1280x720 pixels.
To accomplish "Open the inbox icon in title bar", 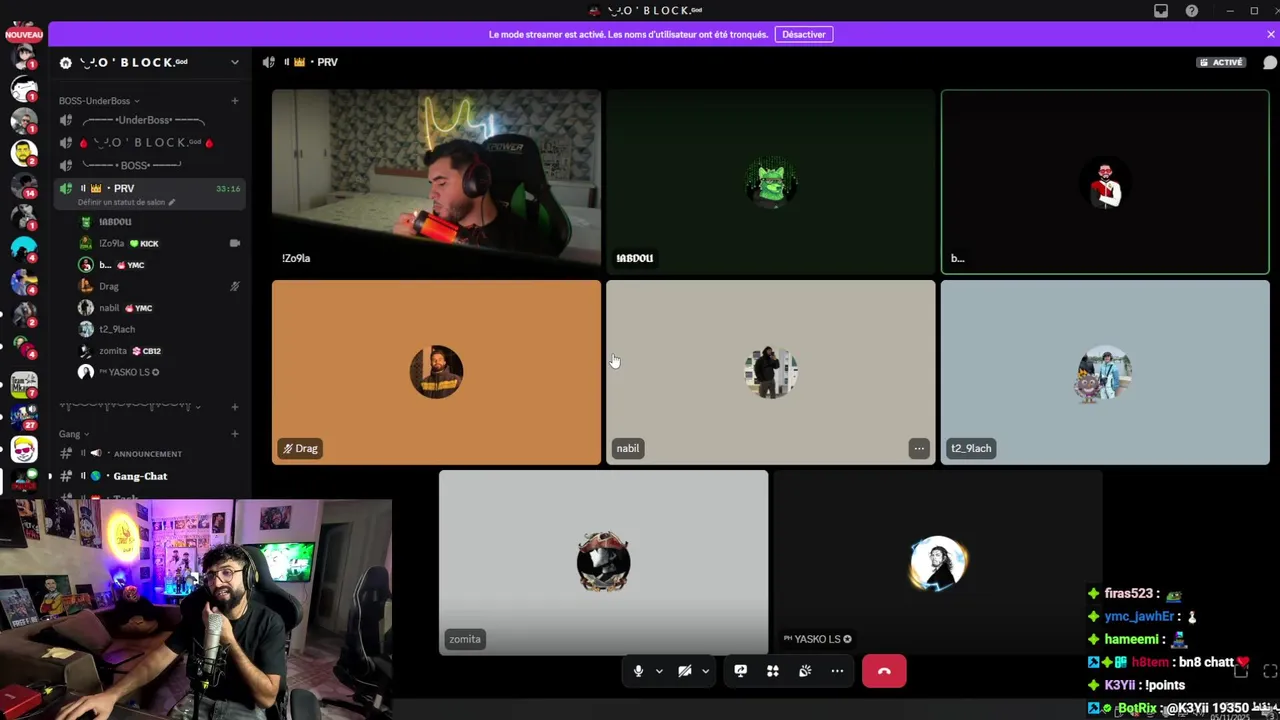I will [x=1161, y=11].
